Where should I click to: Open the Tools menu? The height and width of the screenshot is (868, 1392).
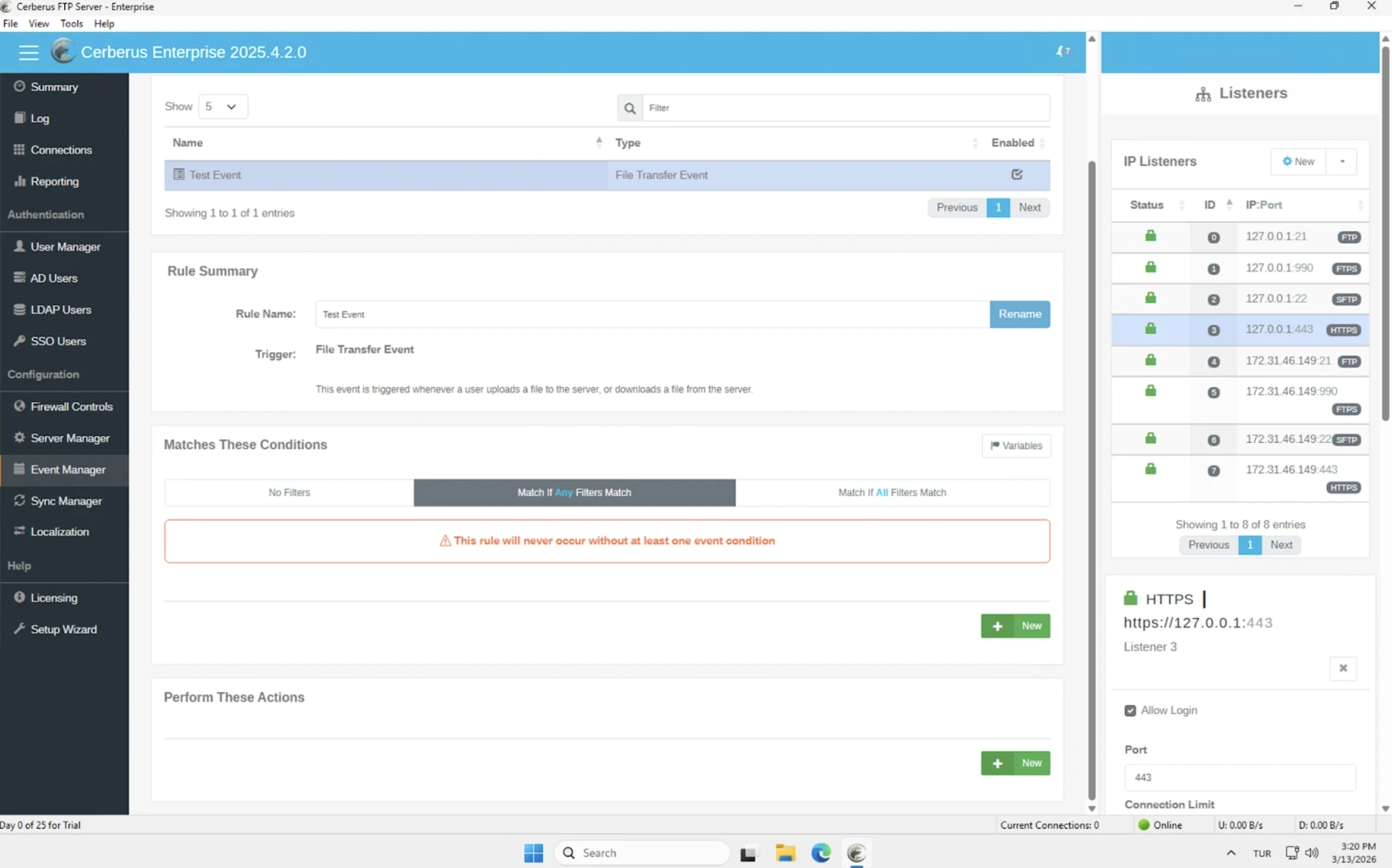tap(72, 23)
